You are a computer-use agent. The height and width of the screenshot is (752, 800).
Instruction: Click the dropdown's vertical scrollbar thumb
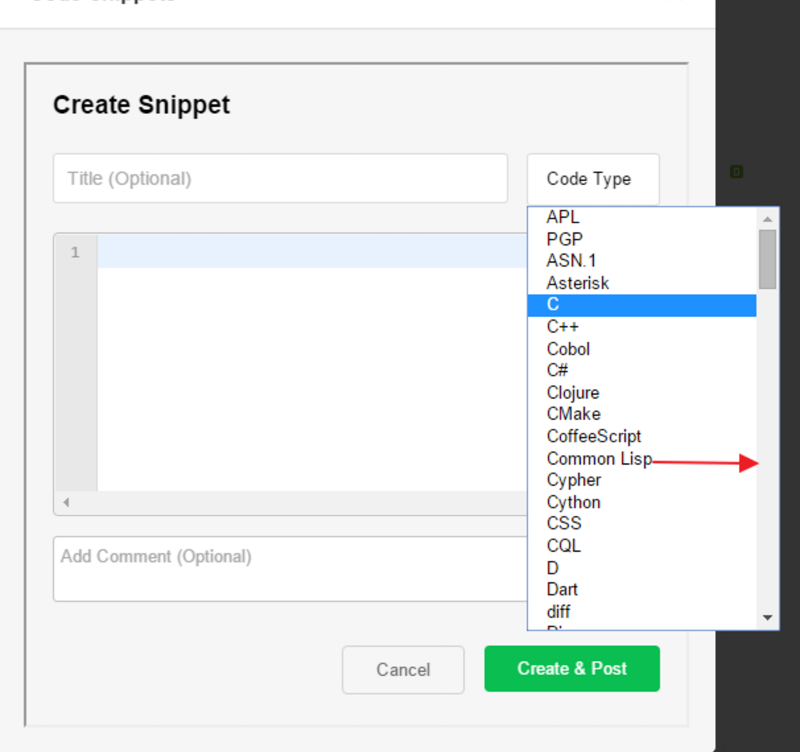pyautogui.click(x=767, y=259)
